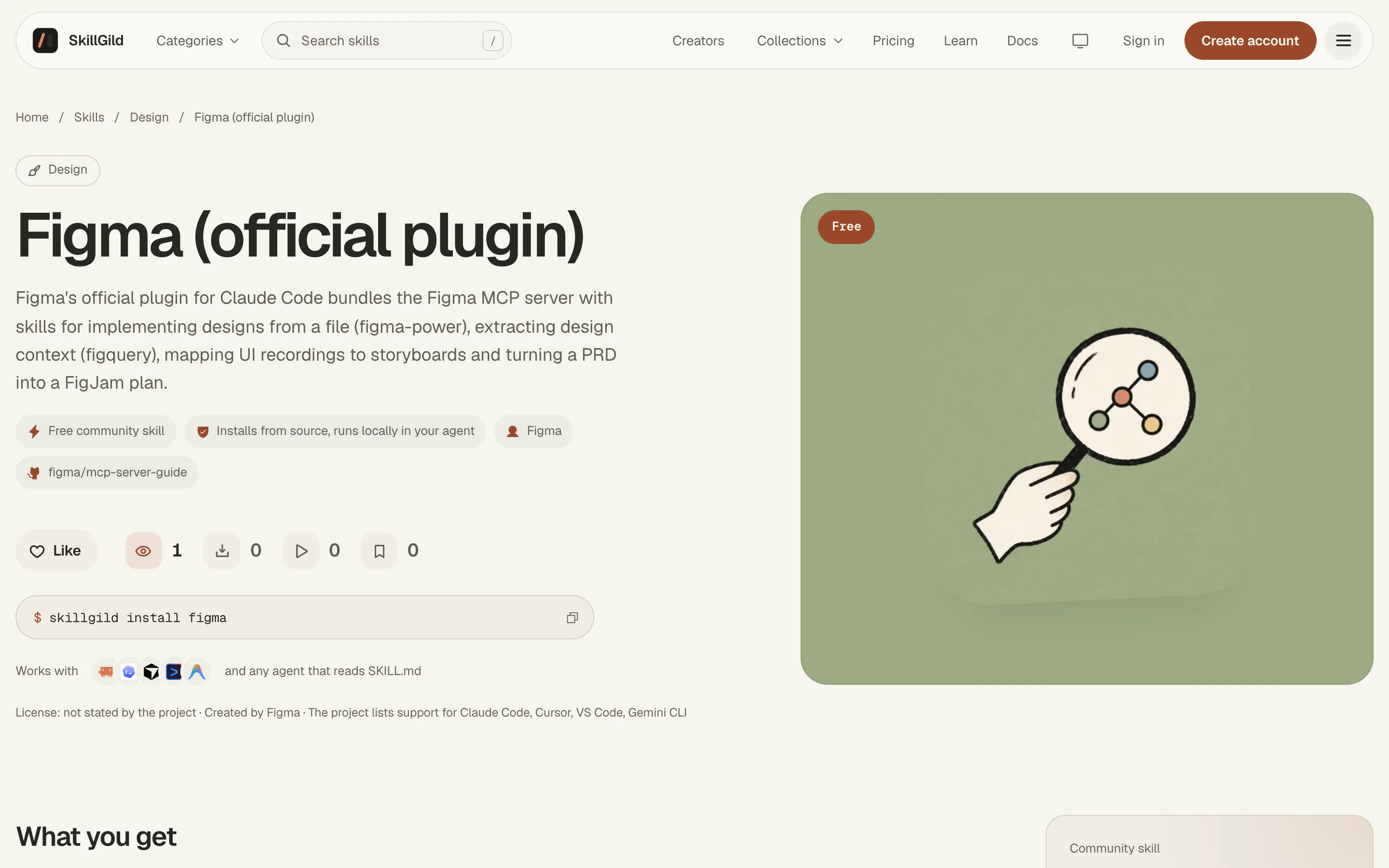
Task: Click Sign in
Action: pos(1144,41)
